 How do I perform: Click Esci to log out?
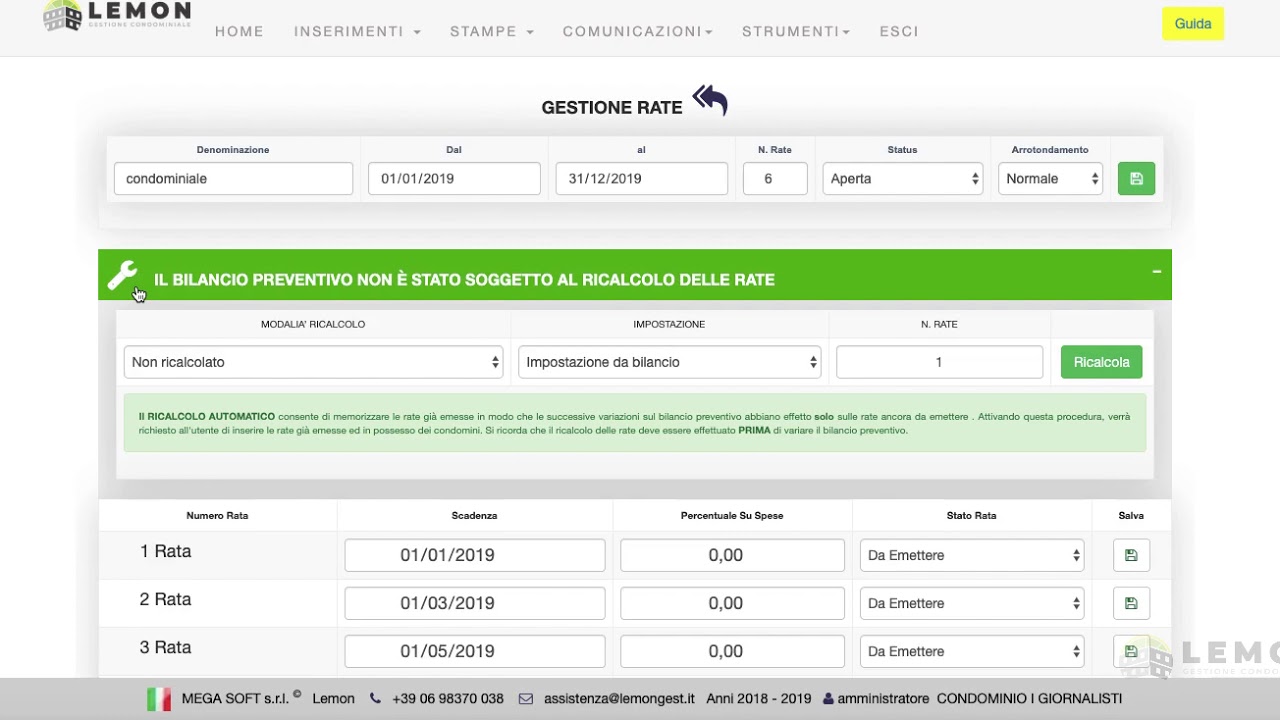tap(899, 32)
